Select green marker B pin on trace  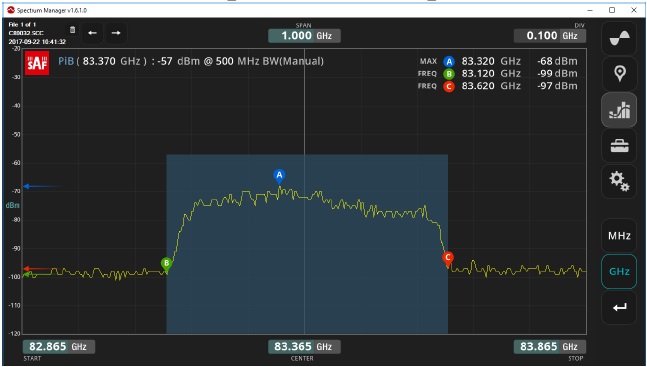pos(166,264)
